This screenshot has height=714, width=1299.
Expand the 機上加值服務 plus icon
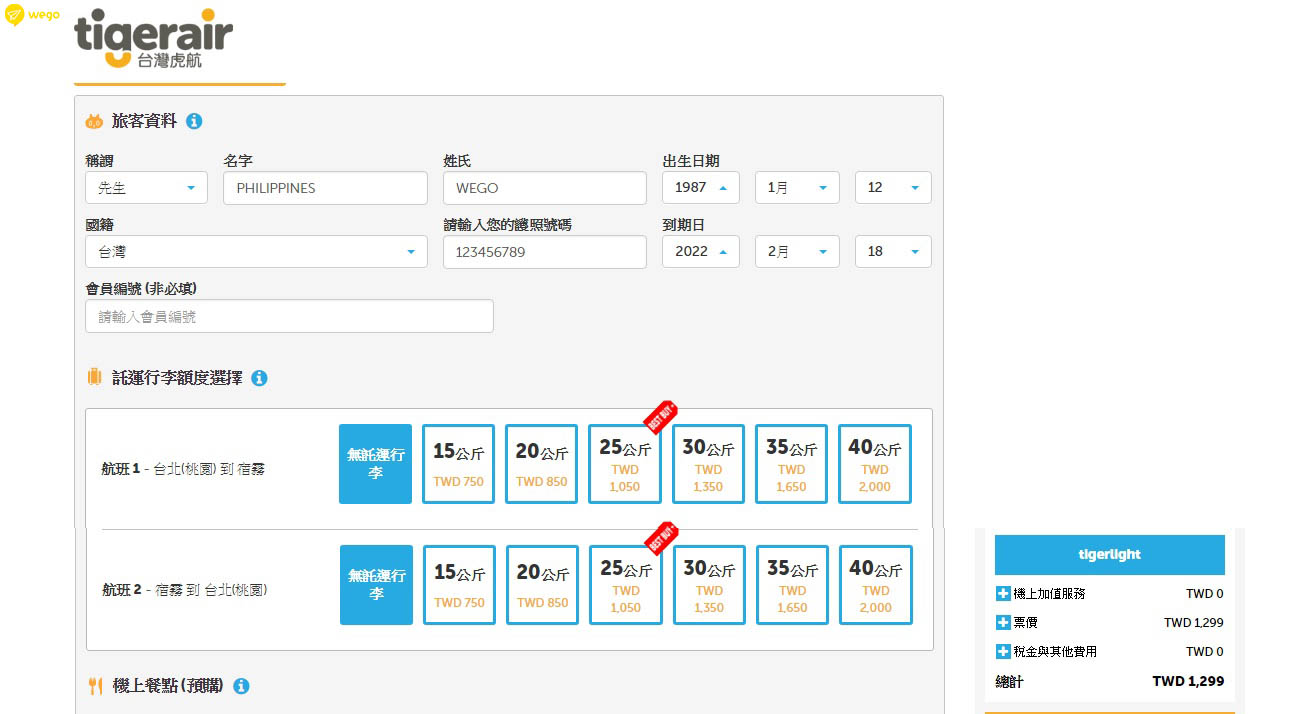click(x=1004, y=594)
